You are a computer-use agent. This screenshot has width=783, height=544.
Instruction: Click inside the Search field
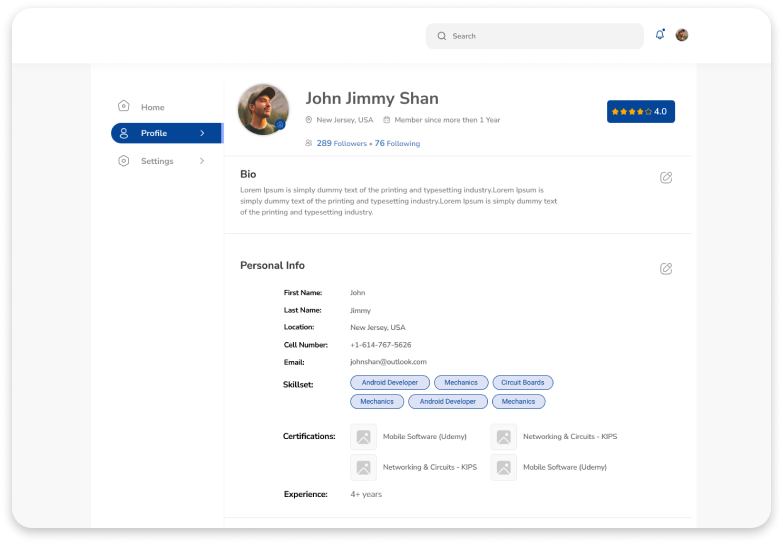point(540,36)
